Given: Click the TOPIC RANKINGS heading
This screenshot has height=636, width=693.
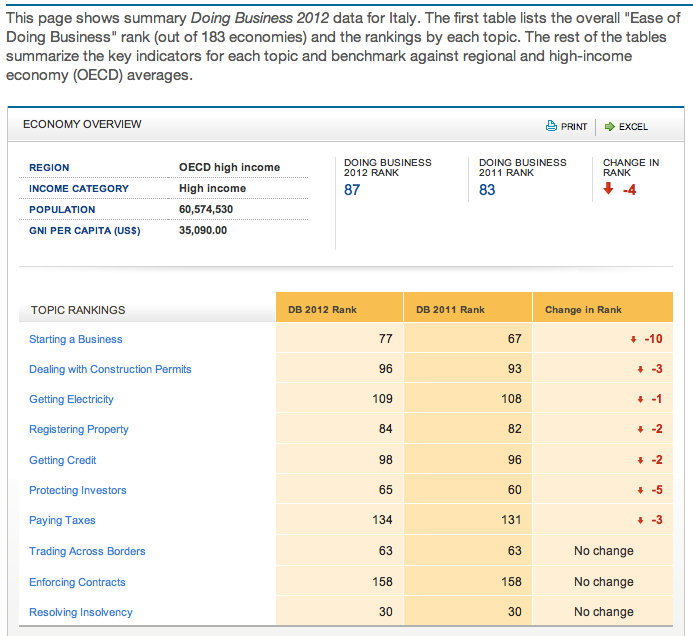Looking at the screenshot, I should point(78,310).
